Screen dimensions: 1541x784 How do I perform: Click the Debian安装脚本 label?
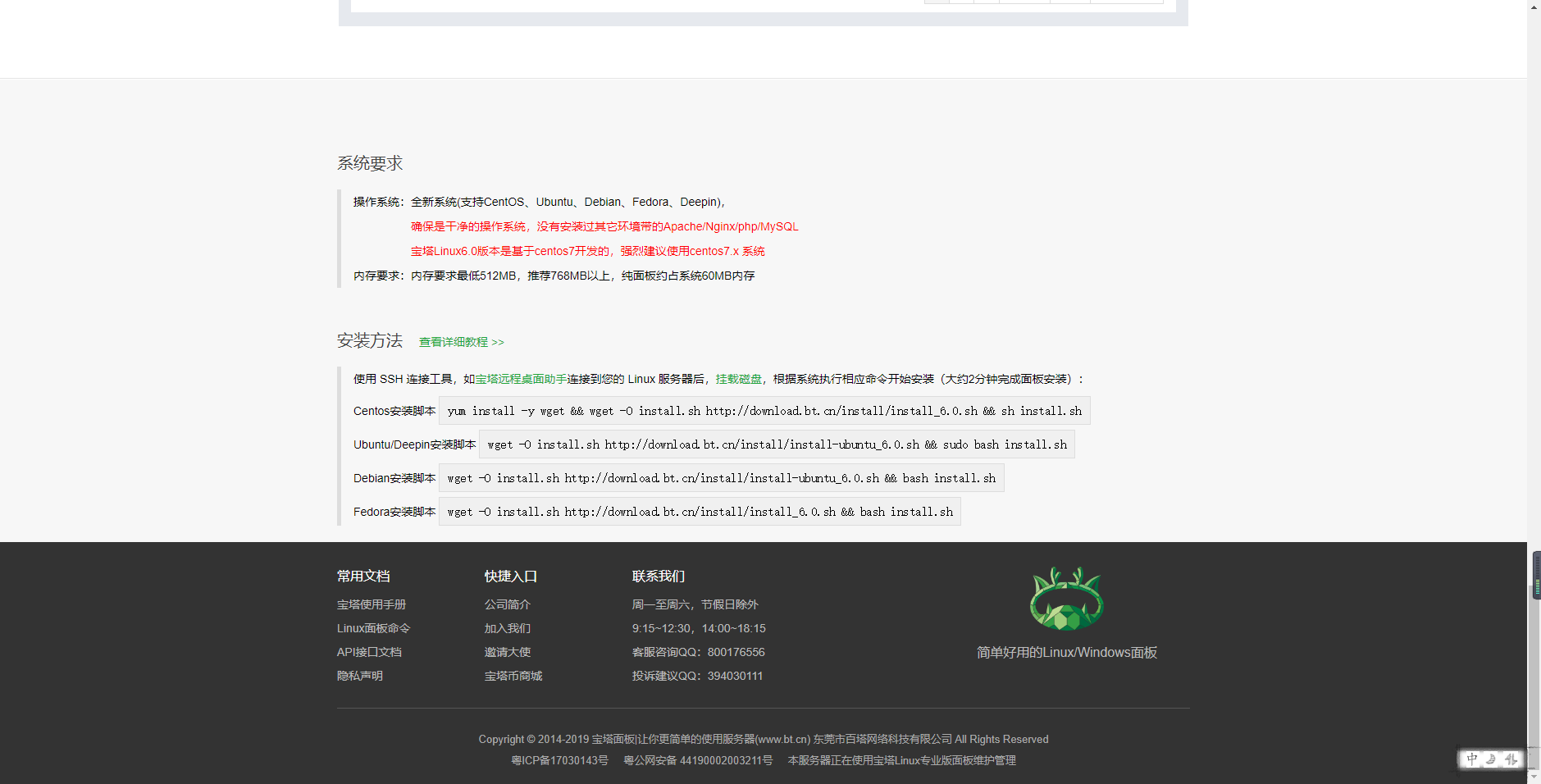coord(394,478)
